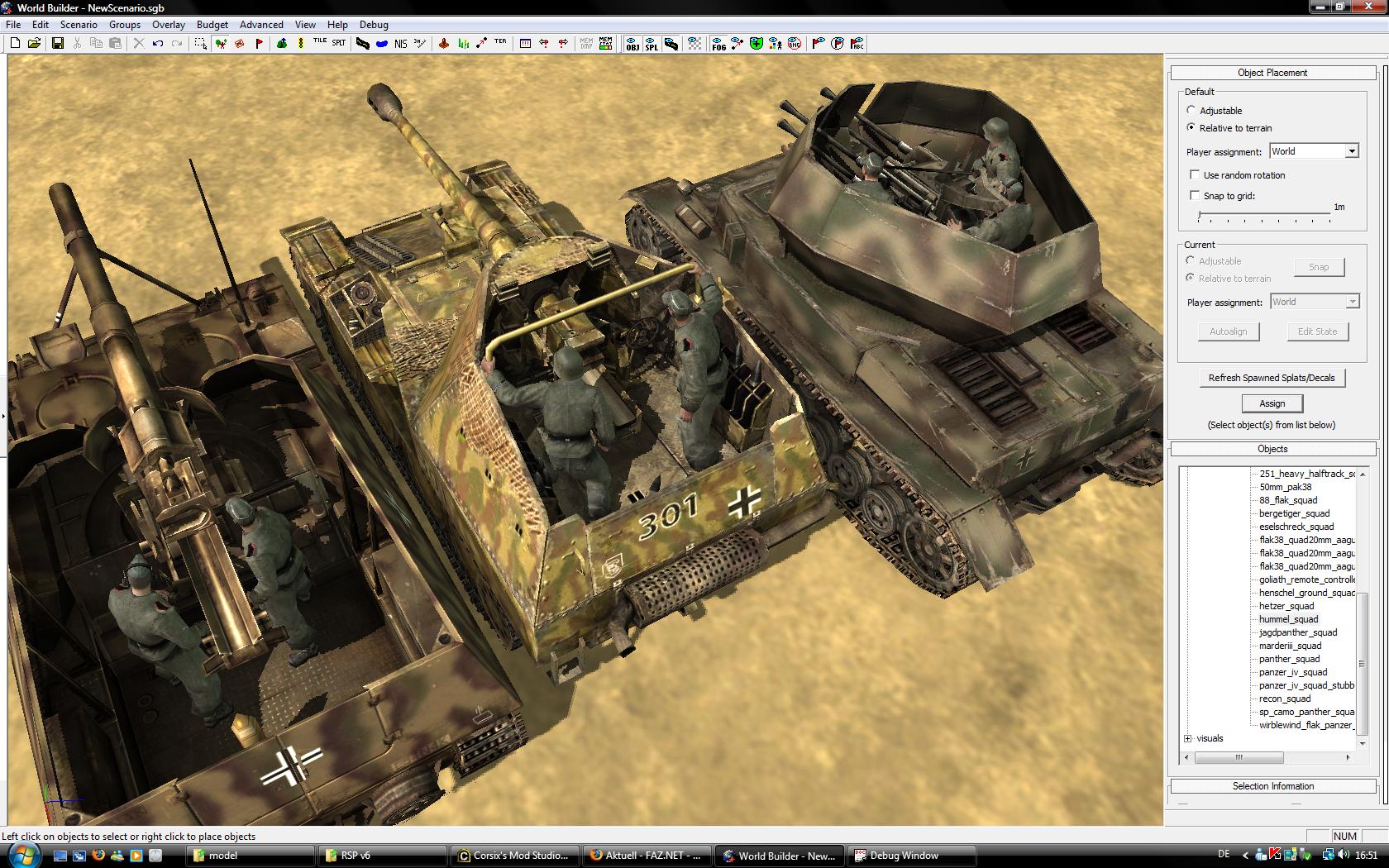The image size is (1389, 868).
Task: Open the Budget menu
Action: (x=212, y=24)
